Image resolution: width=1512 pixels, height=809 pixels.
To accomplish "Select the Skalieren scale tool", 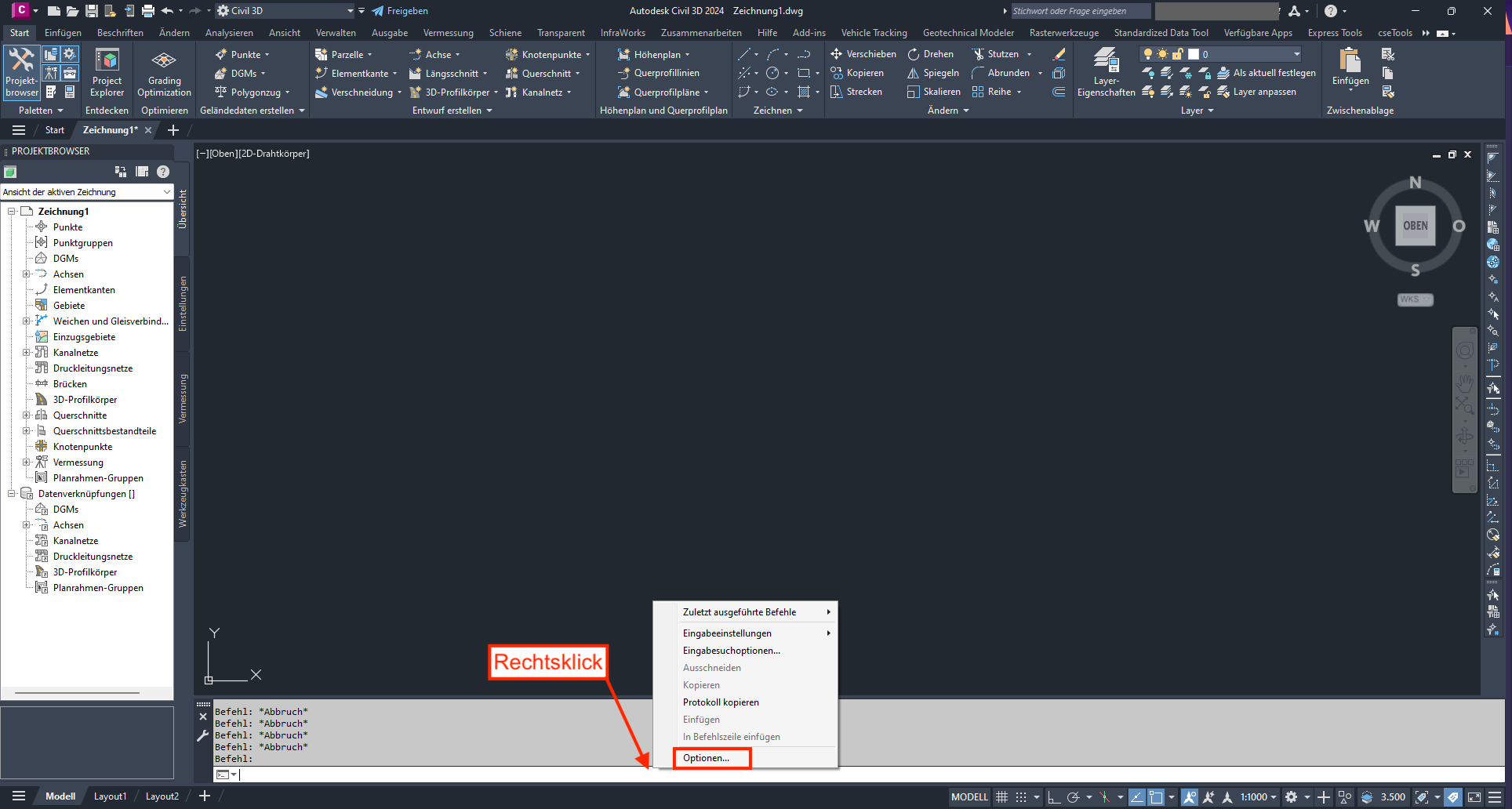I will (933, 92).
